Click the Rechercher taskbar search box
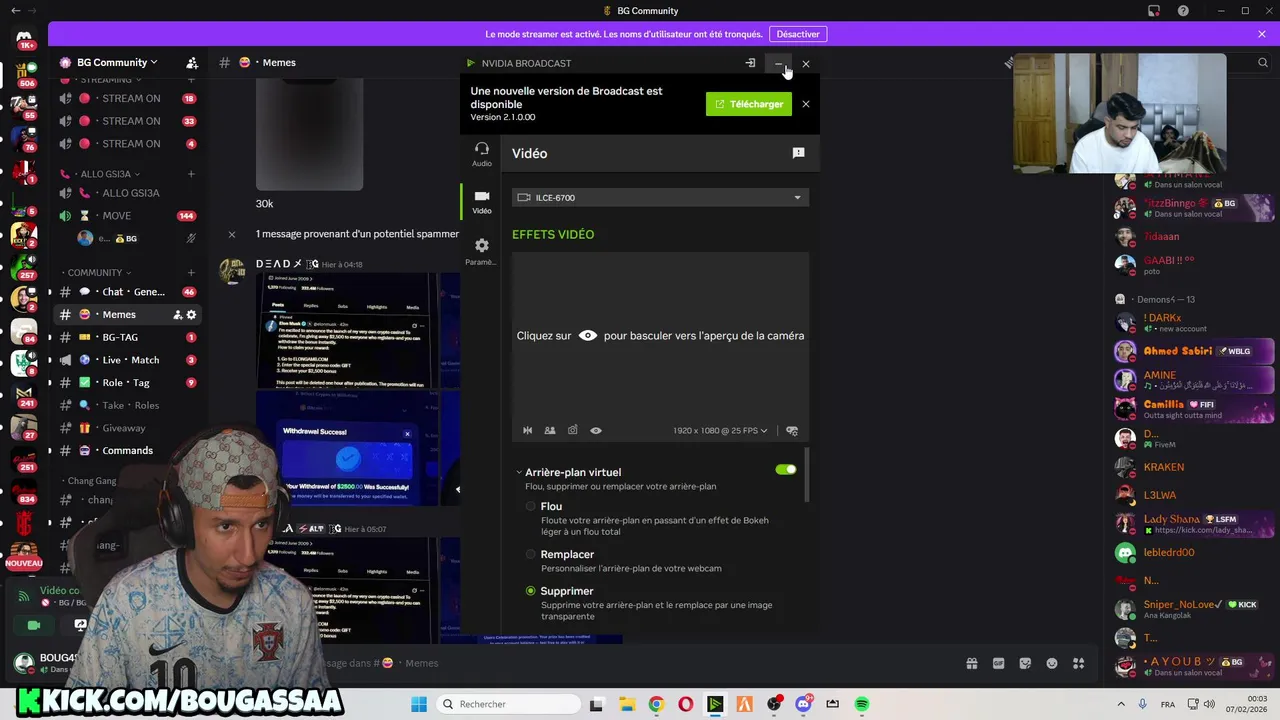Screen dimensions: 1280x720 pos(507,704)
